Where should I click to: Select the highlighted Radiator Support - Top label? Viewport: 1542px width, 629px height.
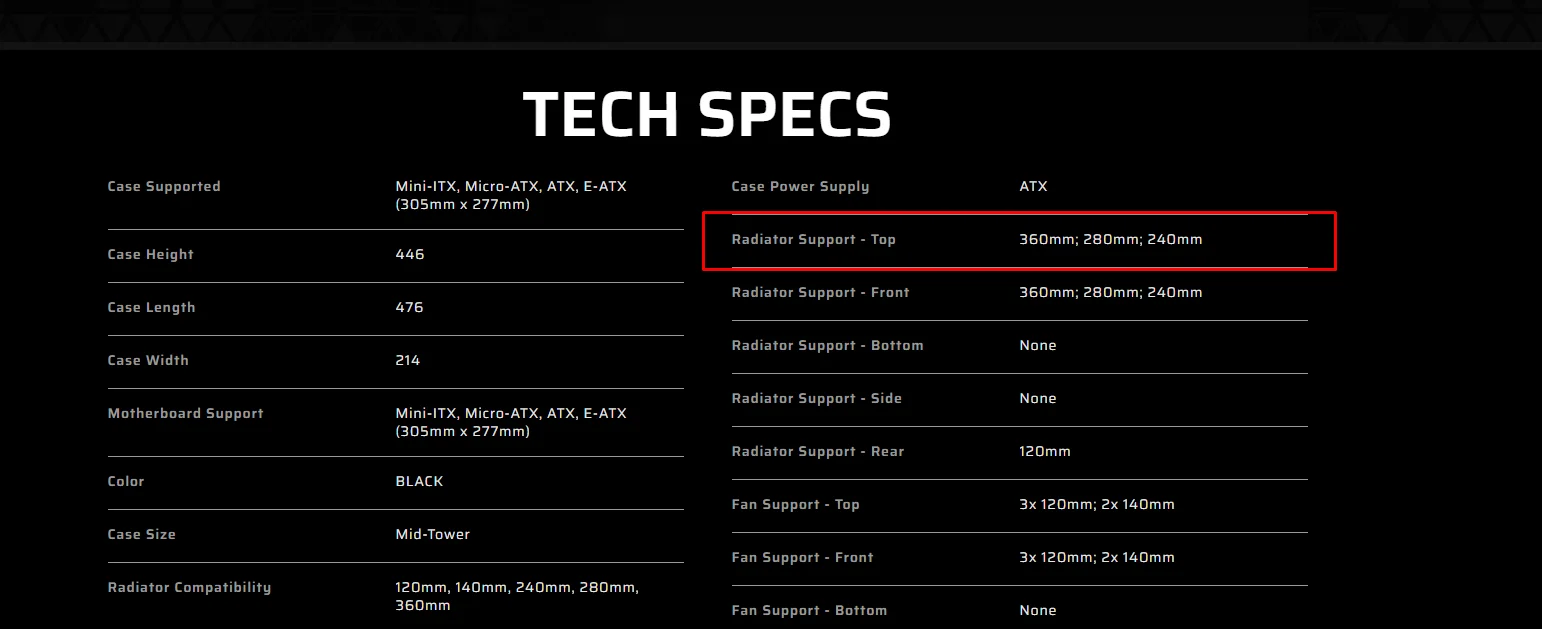pos(813,239)
